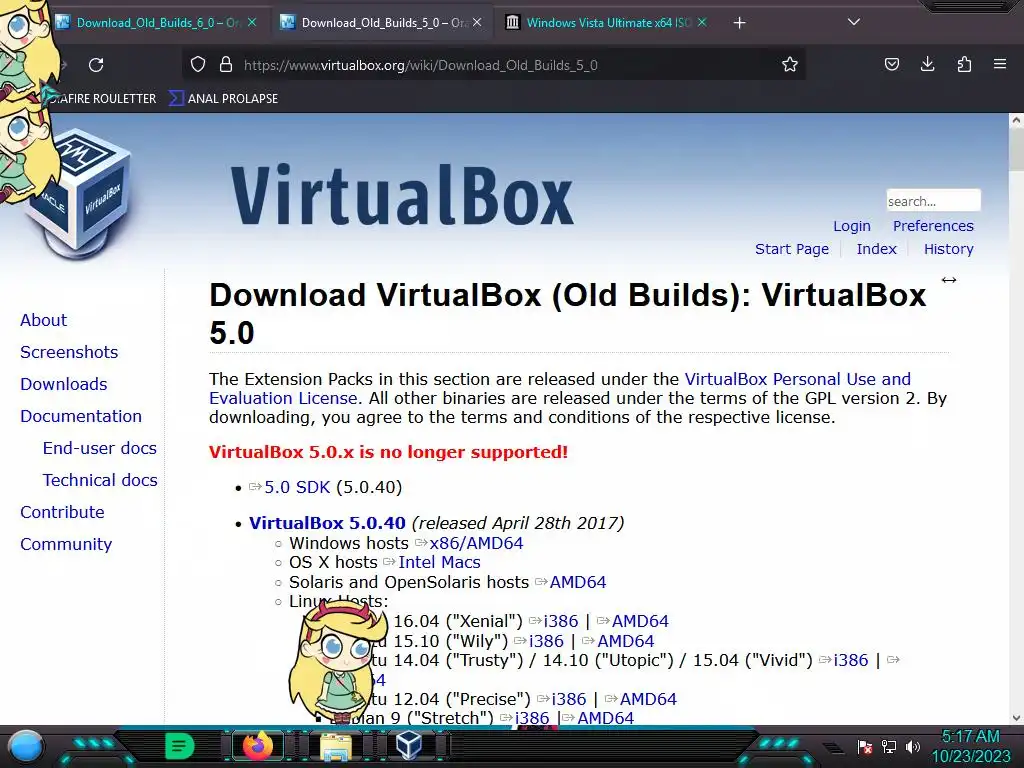The width and height of the screenshot is (1024, 768).
Task: Download Ubuntu 16.04 Xenial AMD64 package
Action: 640,621
